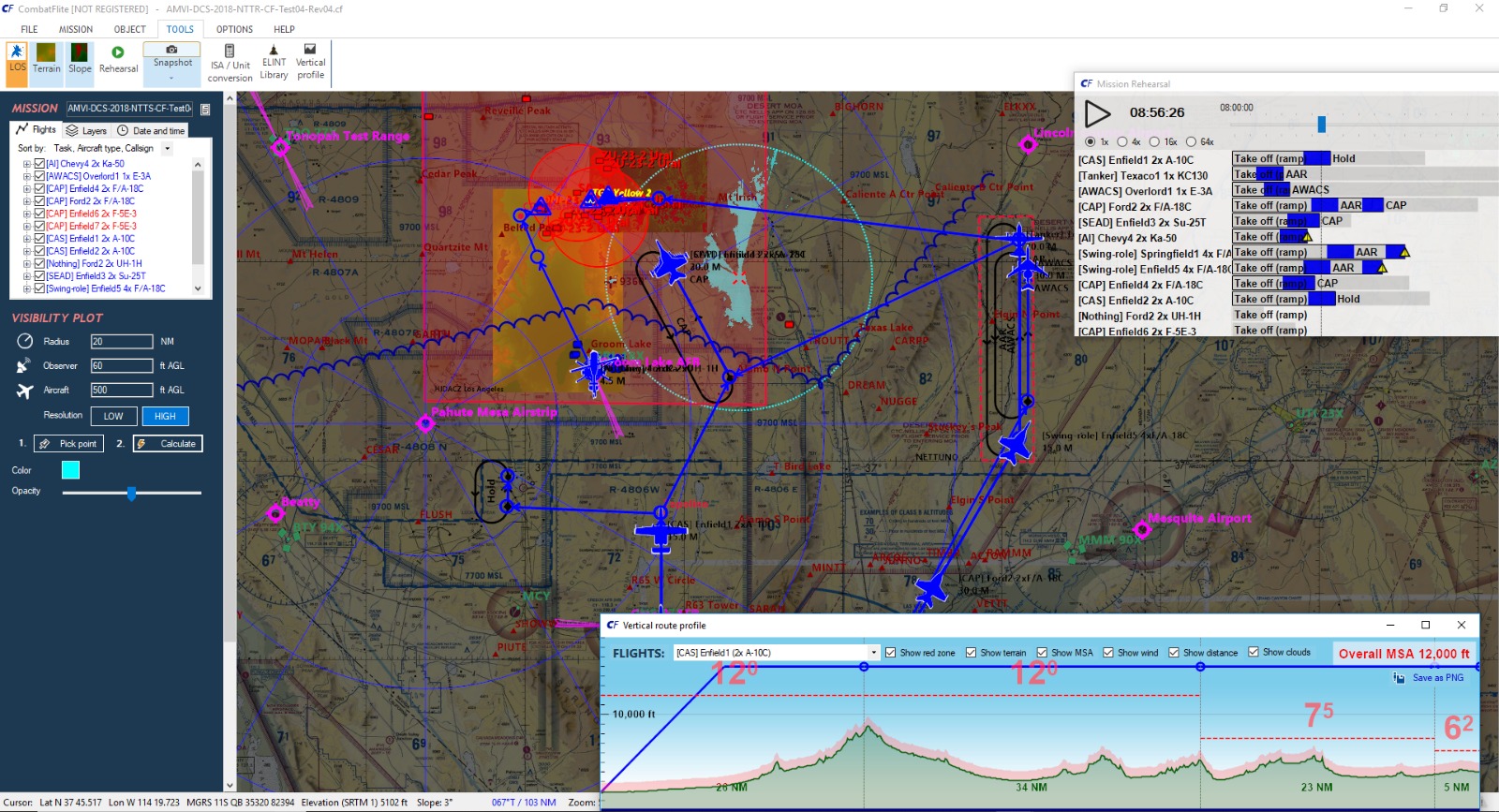Click the flights list scrollbar down arrow
This screenshot has width=1499, height=812.
198,288
